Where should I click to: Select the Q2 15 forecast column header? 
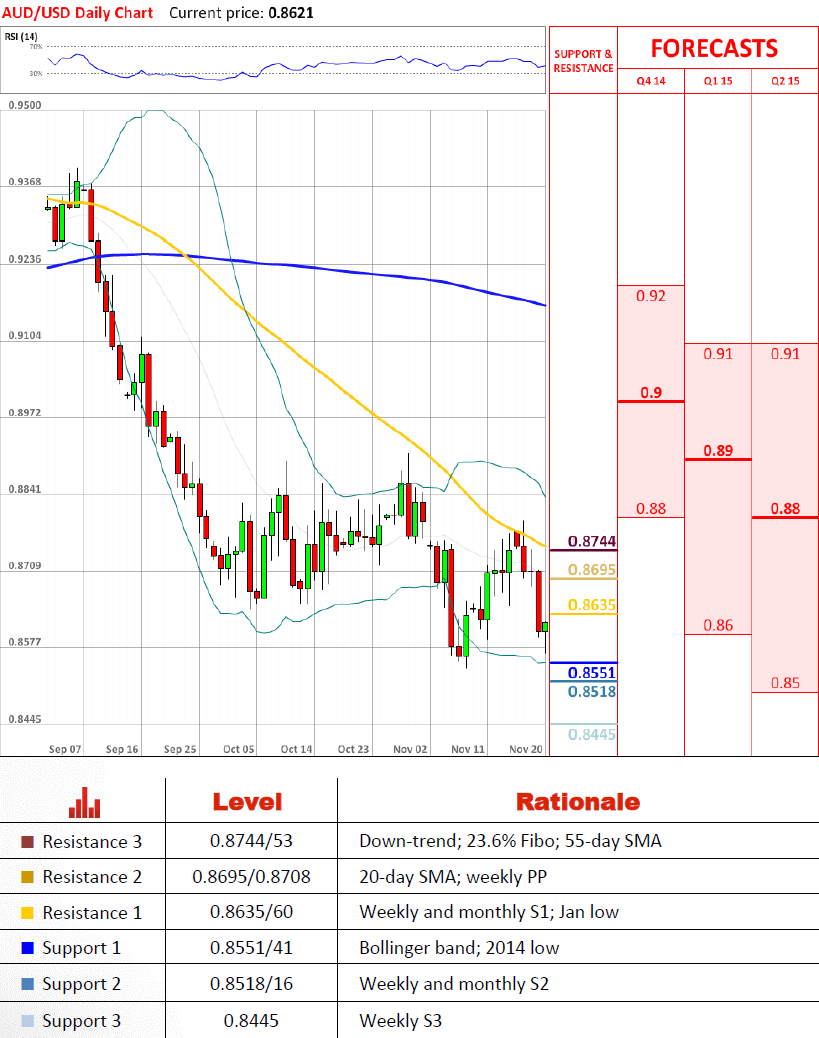point(785,81)
